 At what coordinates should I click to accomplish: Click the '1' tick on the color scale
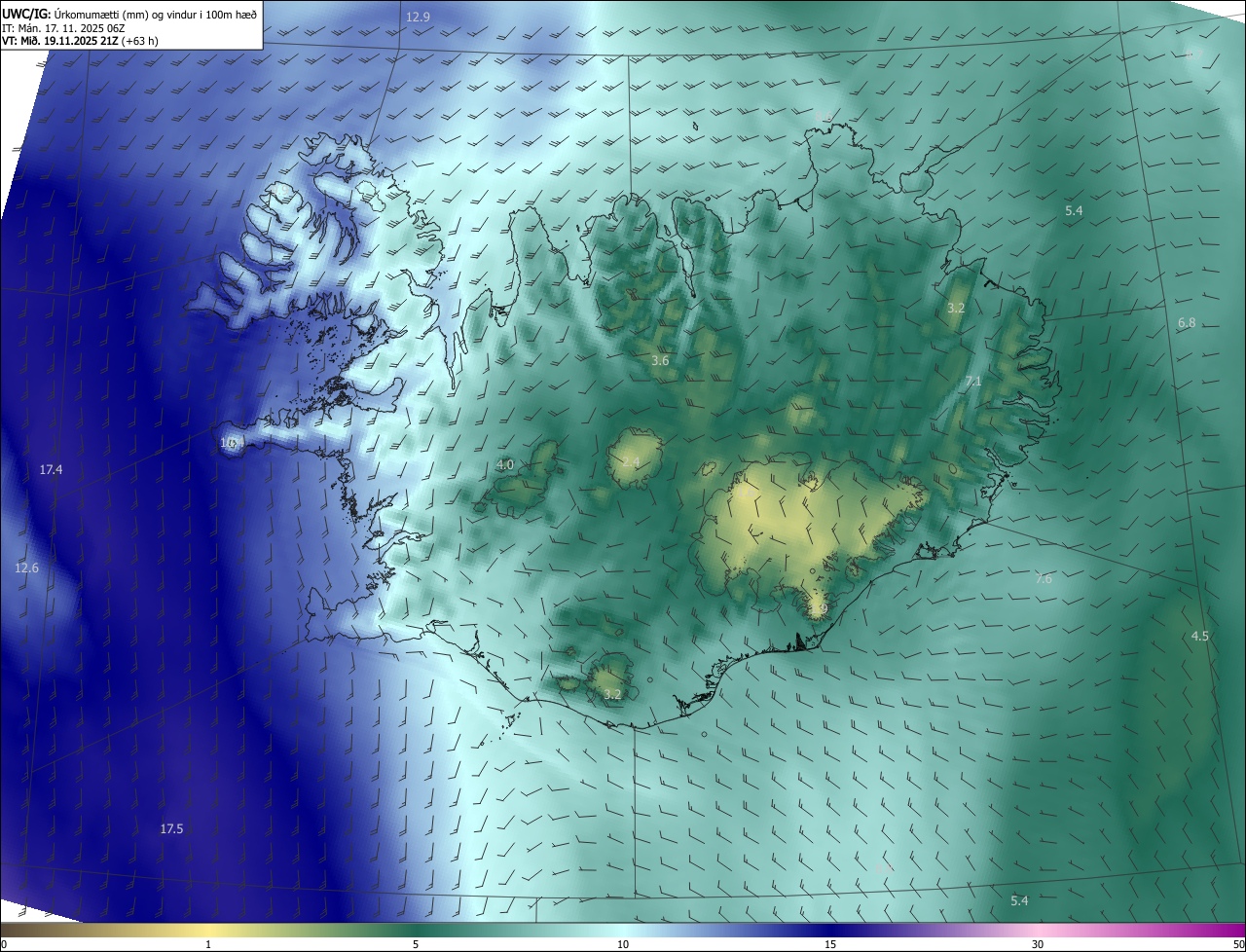pos(208,944)
